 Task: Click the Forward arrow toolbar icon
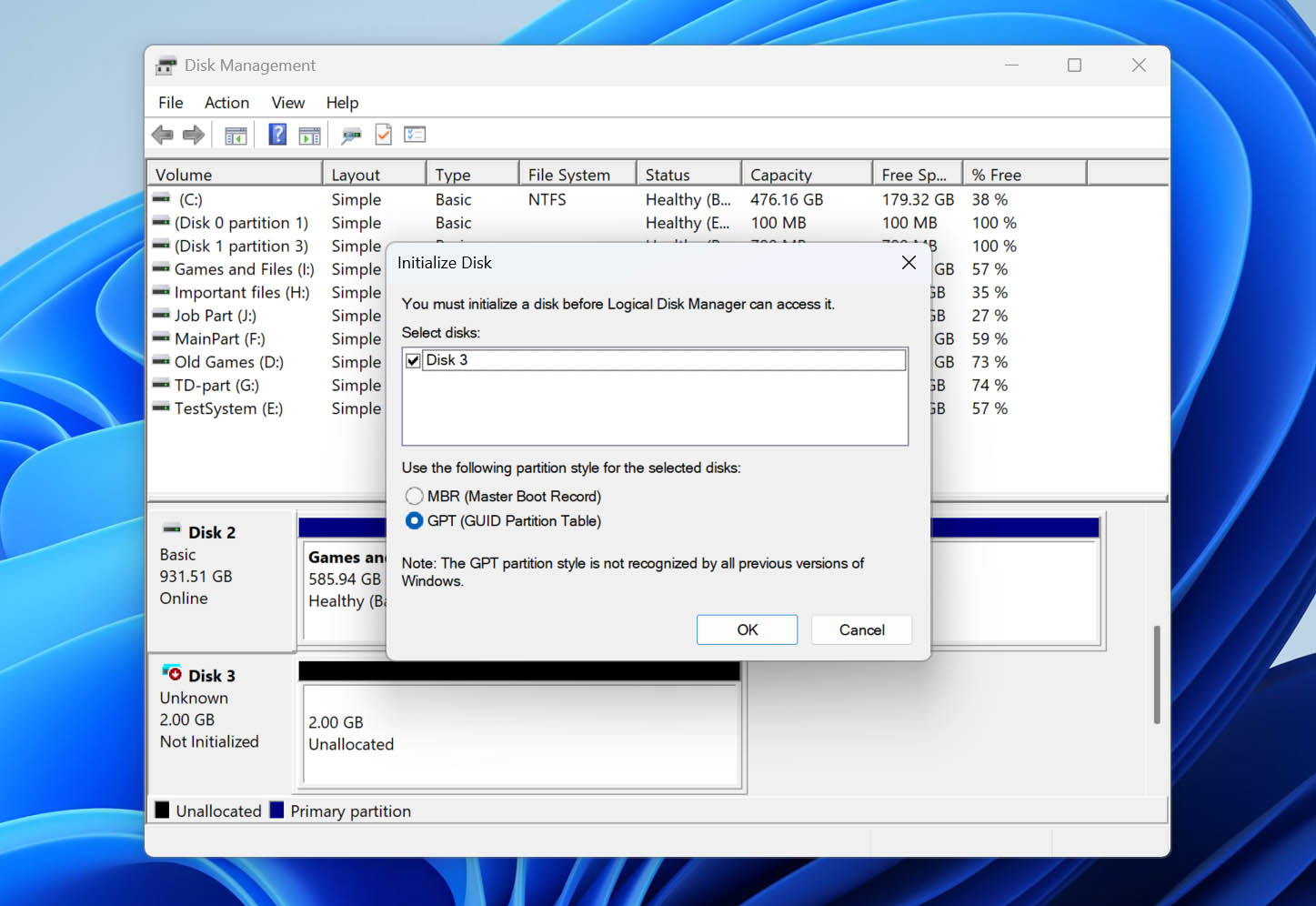(x=194, y=136)
